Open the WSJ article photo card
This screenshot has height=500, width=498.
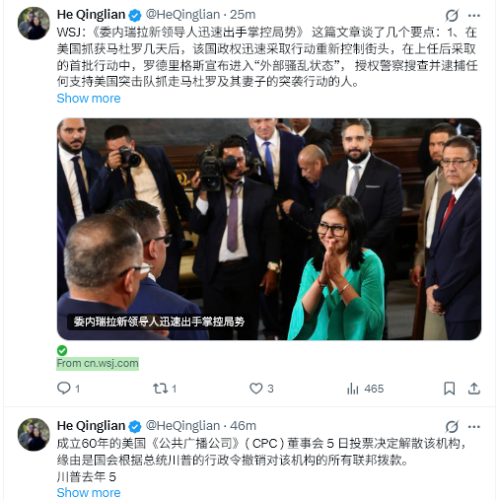[269, 229]
